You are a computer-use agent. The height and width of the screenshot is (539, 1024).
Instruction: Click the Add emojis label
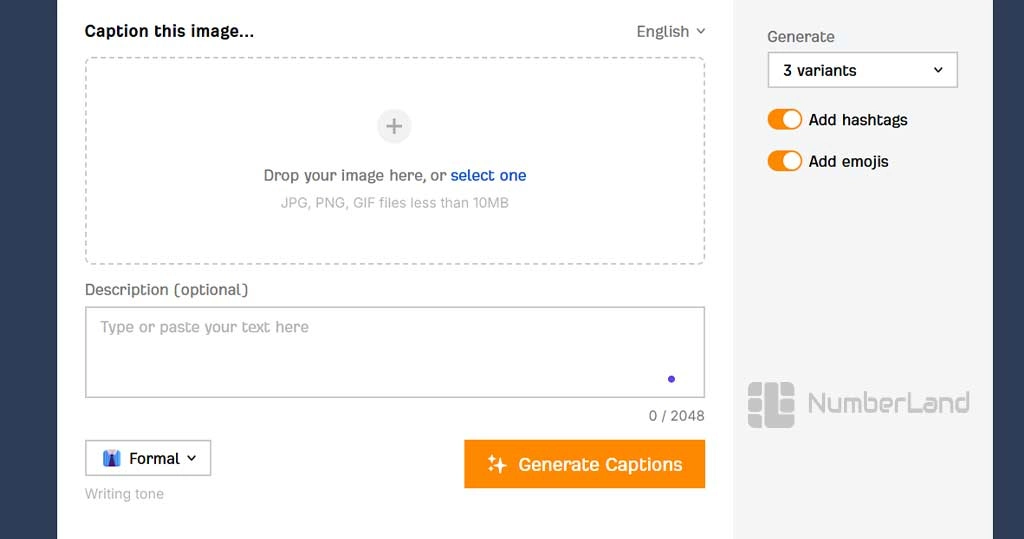pyautogui.click(x=848, y=161)
